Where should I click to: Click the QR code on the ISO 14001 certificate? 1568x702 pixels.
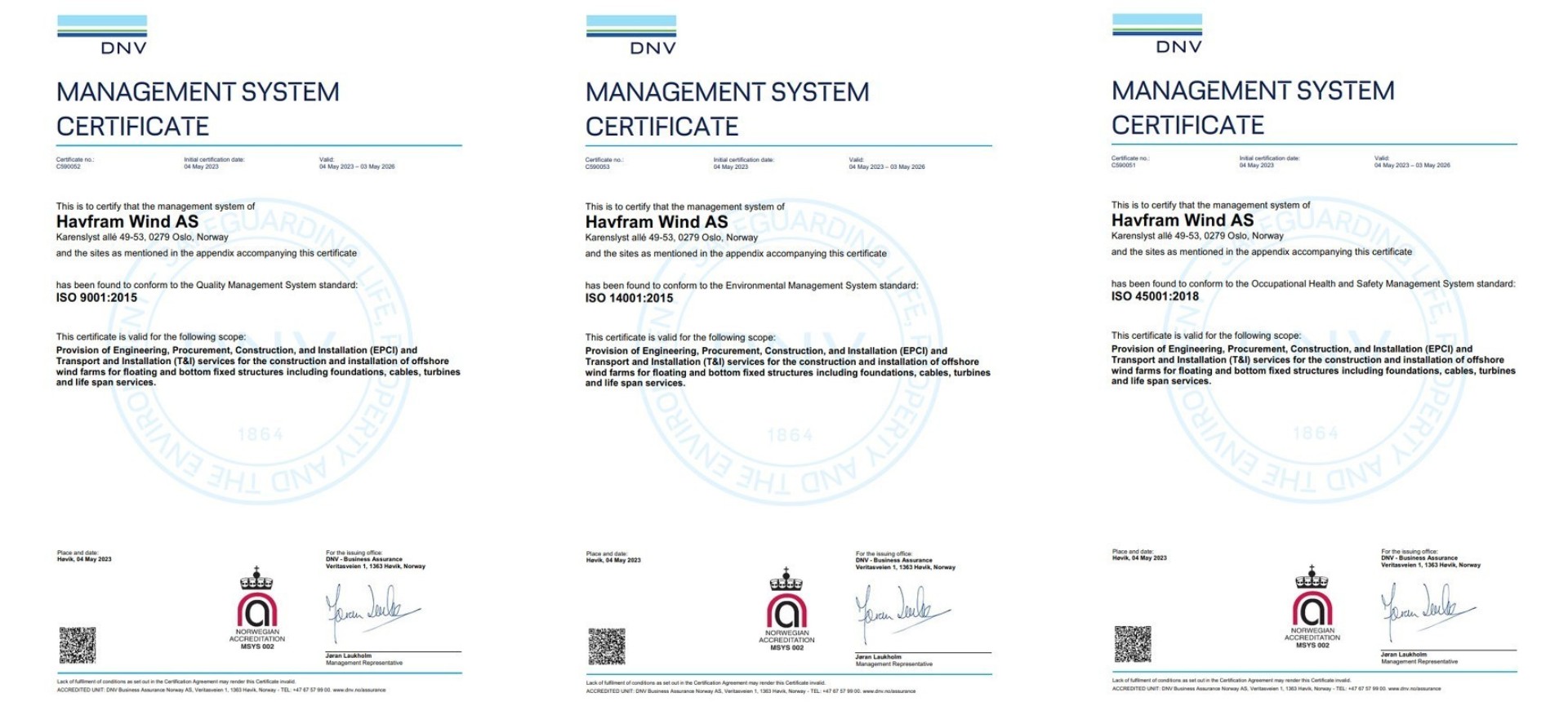coord(607,646)
